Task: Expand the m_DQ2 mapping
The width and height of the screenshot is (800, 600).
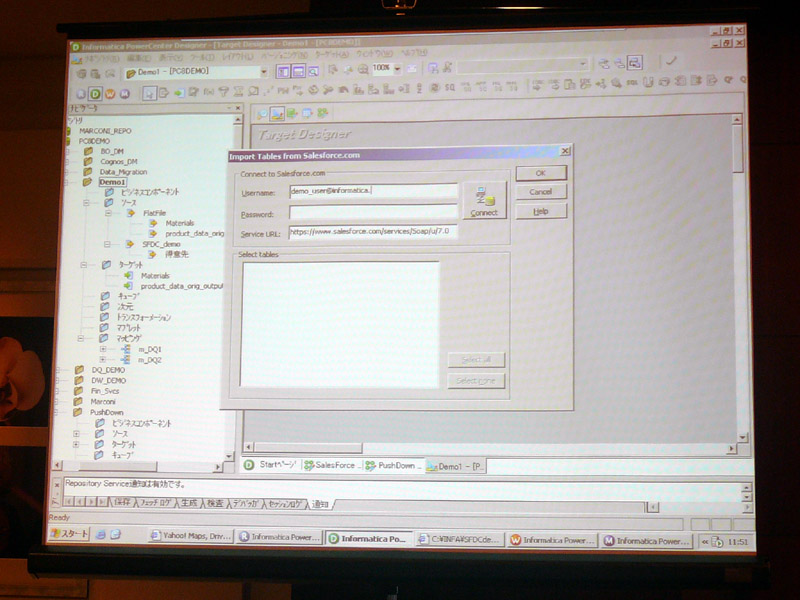Action: pyautogui.click(x=103, y=360)
